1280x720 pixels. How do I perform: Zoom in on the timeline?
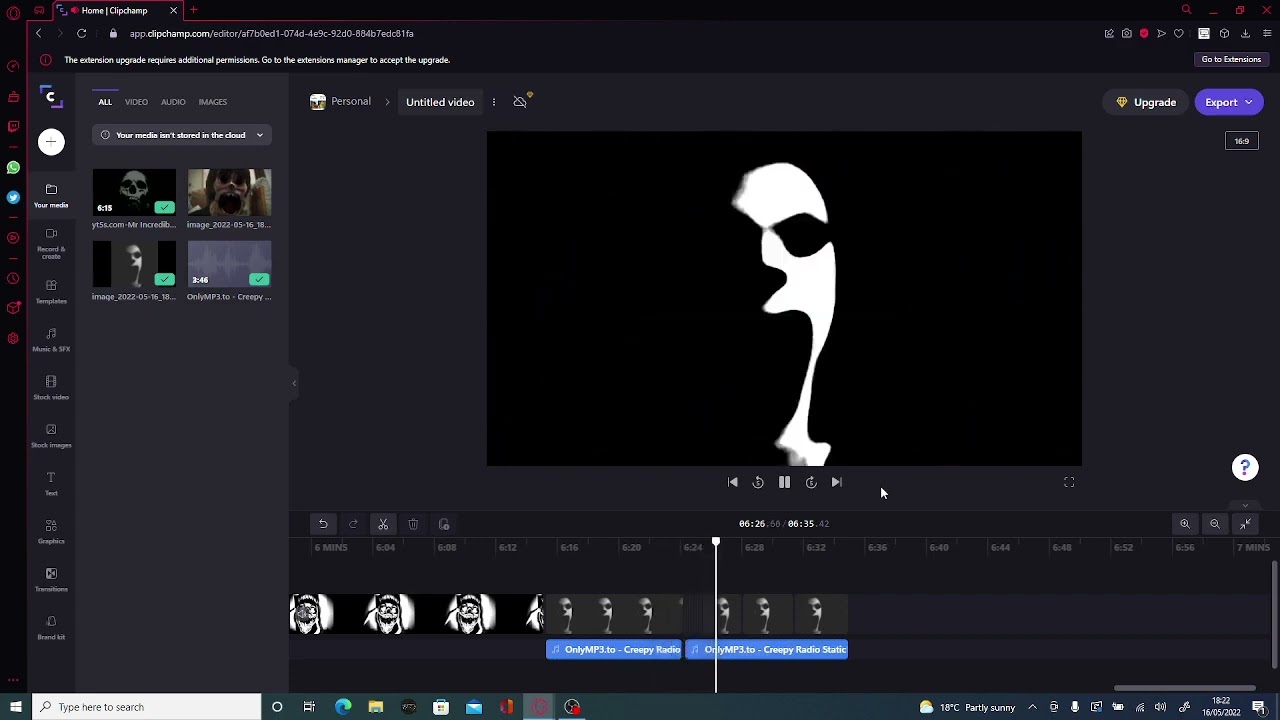pos(1185,524)
